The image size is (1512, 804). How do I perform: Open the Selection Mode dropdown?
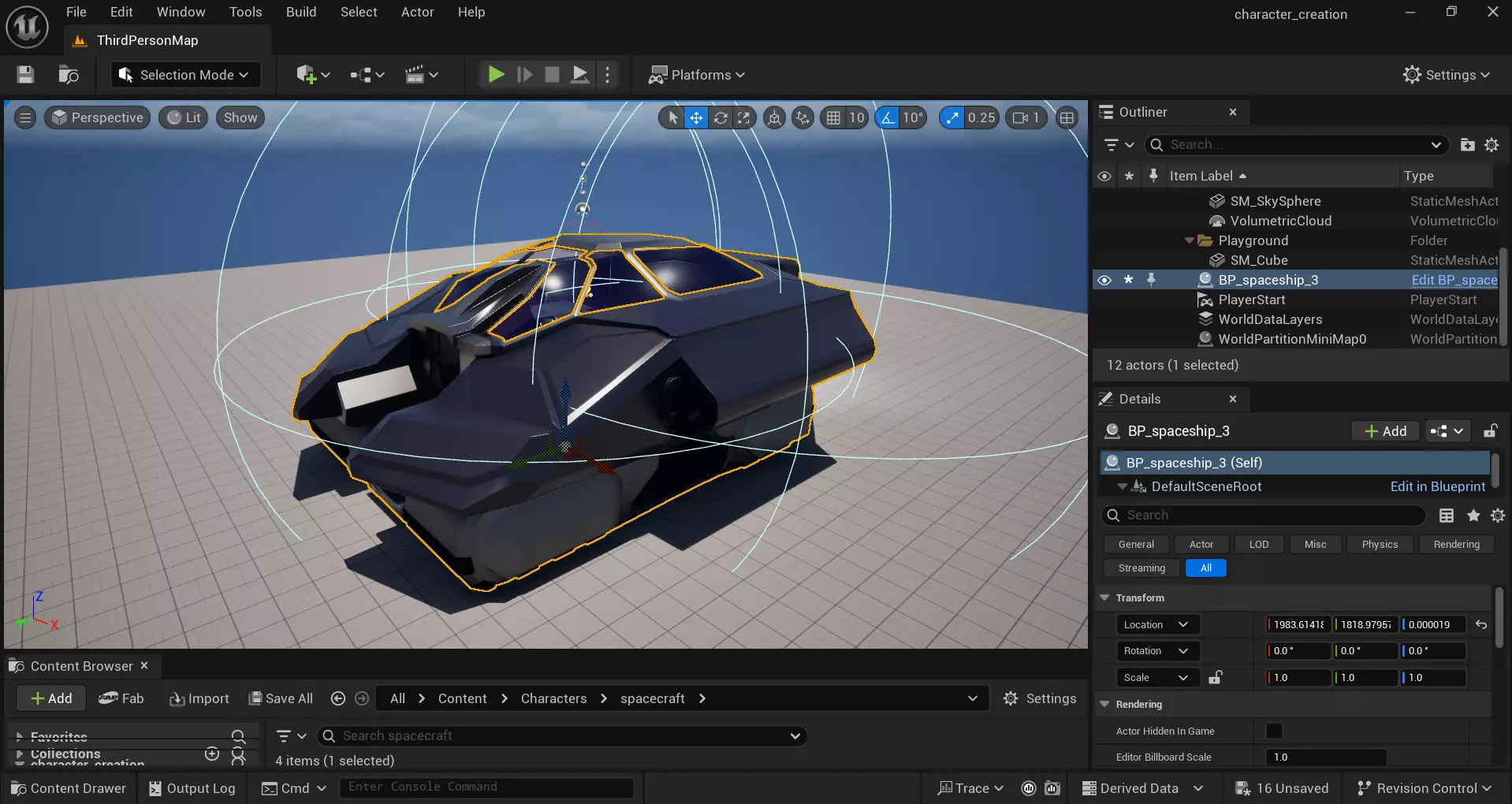[184, 75]
